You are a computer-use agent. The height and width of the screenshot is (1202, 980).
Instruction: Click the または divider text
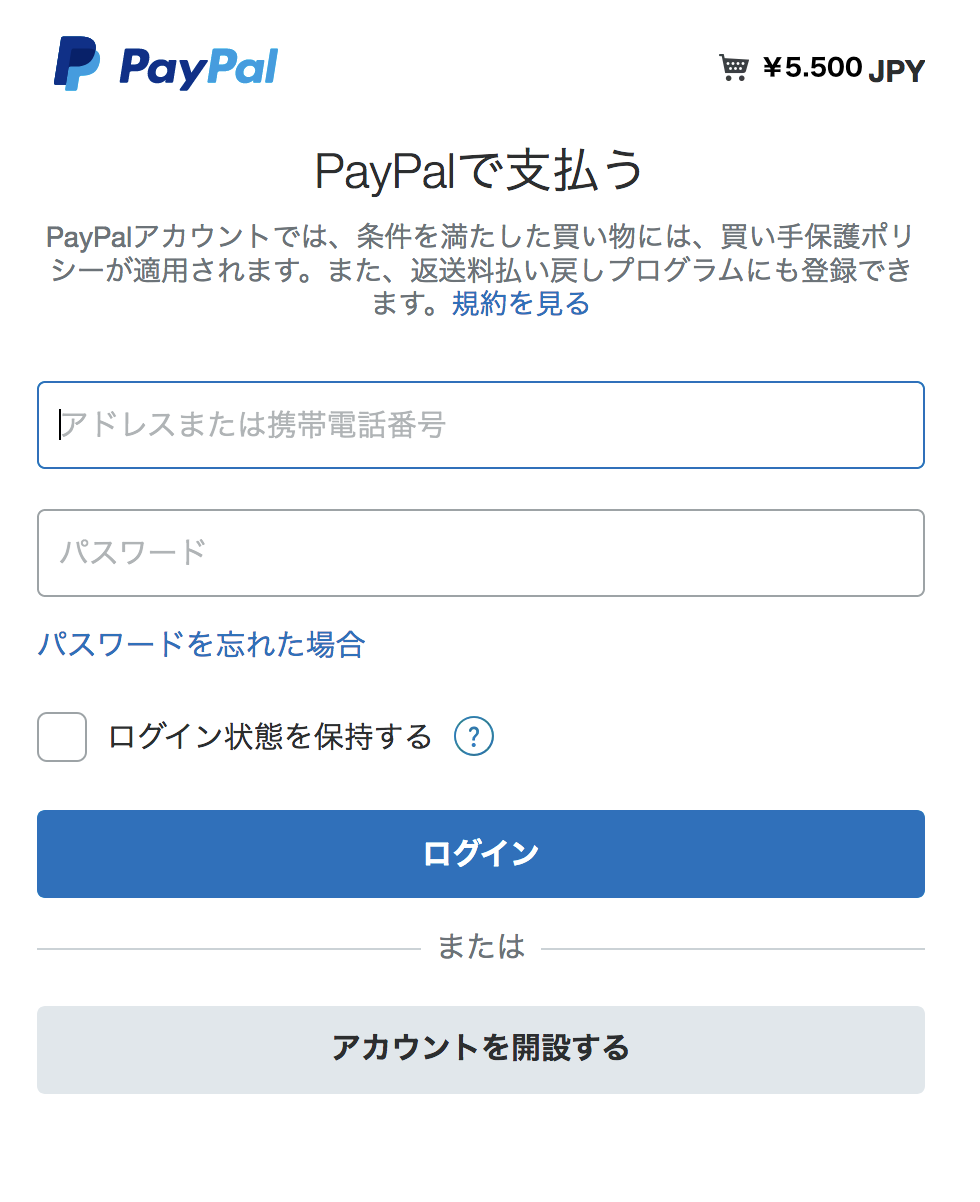(x=481, y=947)
